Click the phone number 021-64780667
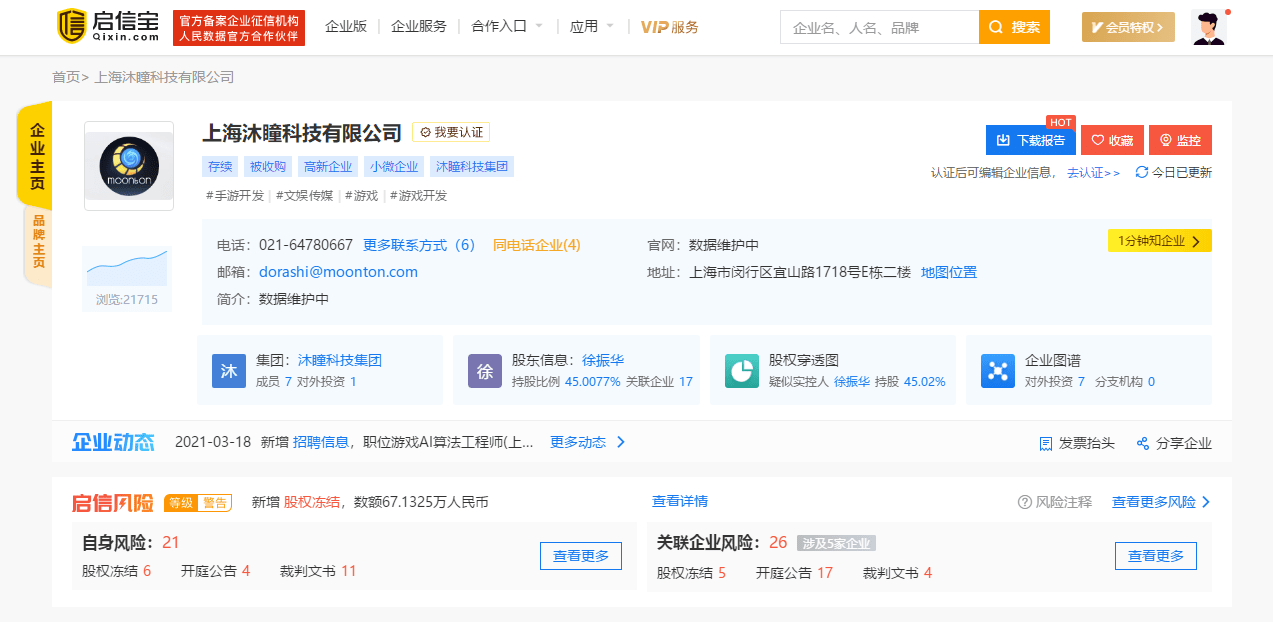 [x=306, y=245]
